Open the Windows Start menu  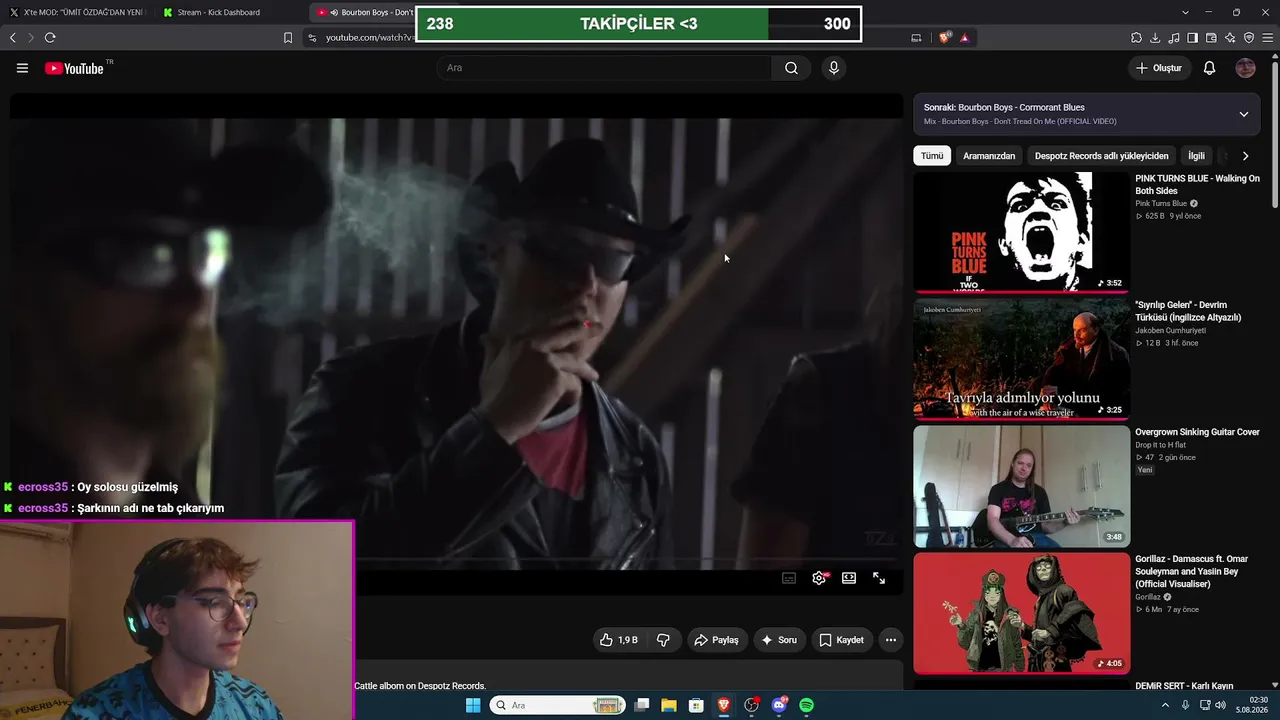[473, 705]
